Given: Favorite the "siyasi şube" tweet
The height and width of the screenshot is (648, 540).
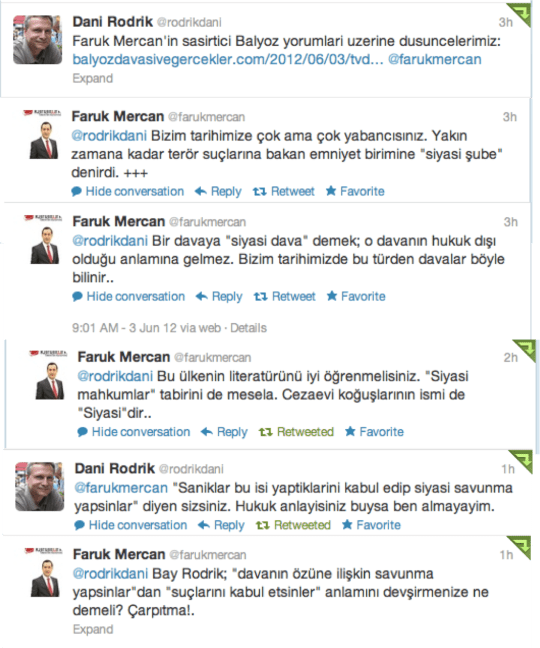Looking at the screenshot, I should pos(355,191).
